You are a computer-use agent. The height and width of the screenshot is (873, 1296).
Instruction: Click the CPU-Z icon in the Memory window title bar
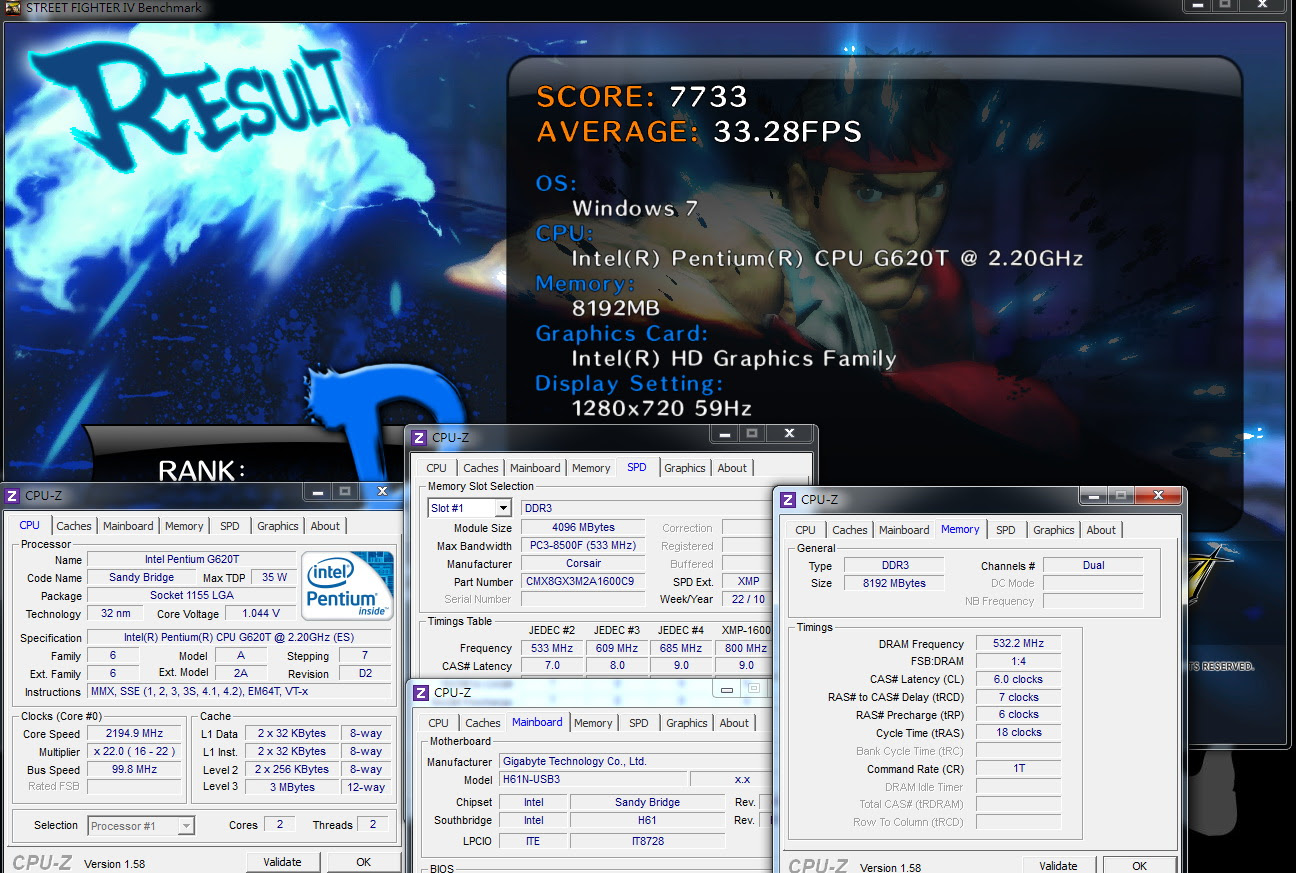788,500
